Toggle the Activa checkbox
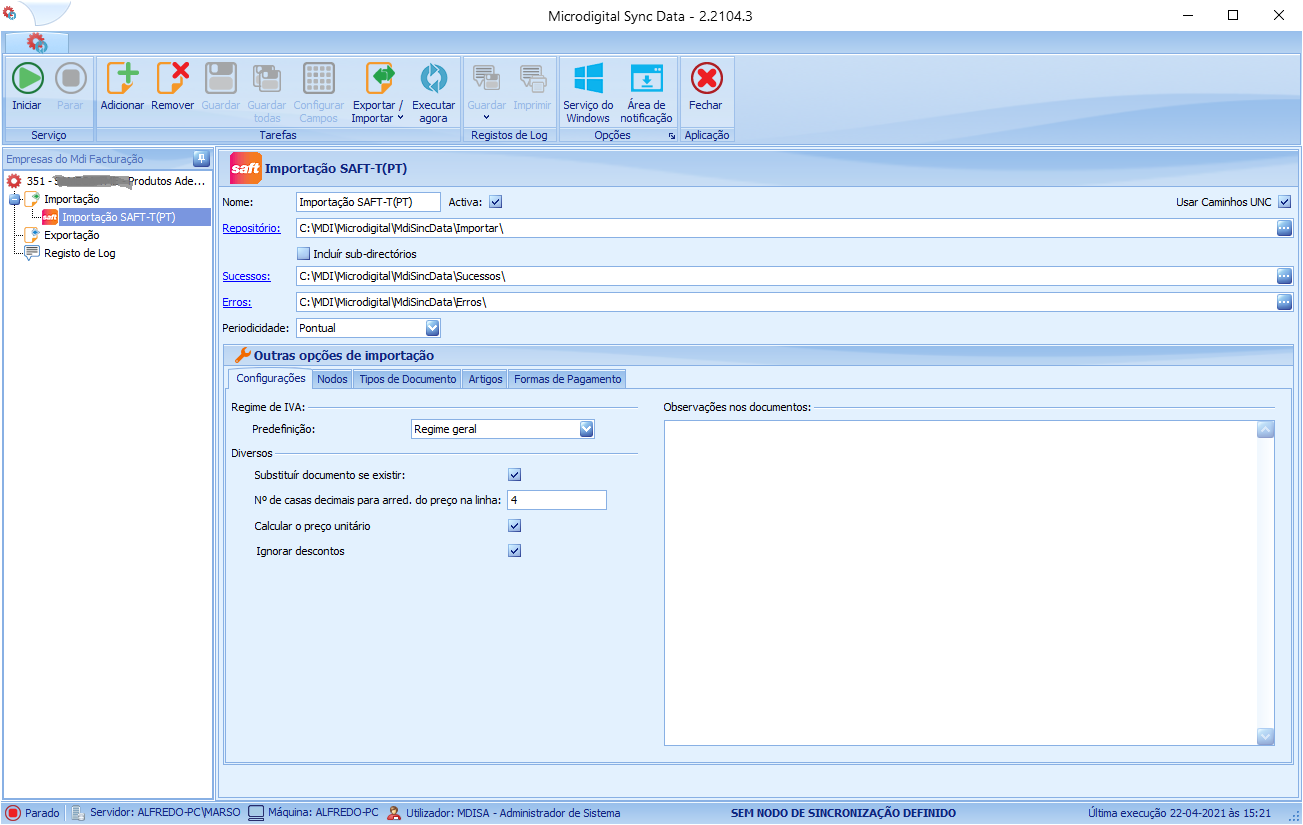Screen dimensions: 1303x825 (495, 202)
